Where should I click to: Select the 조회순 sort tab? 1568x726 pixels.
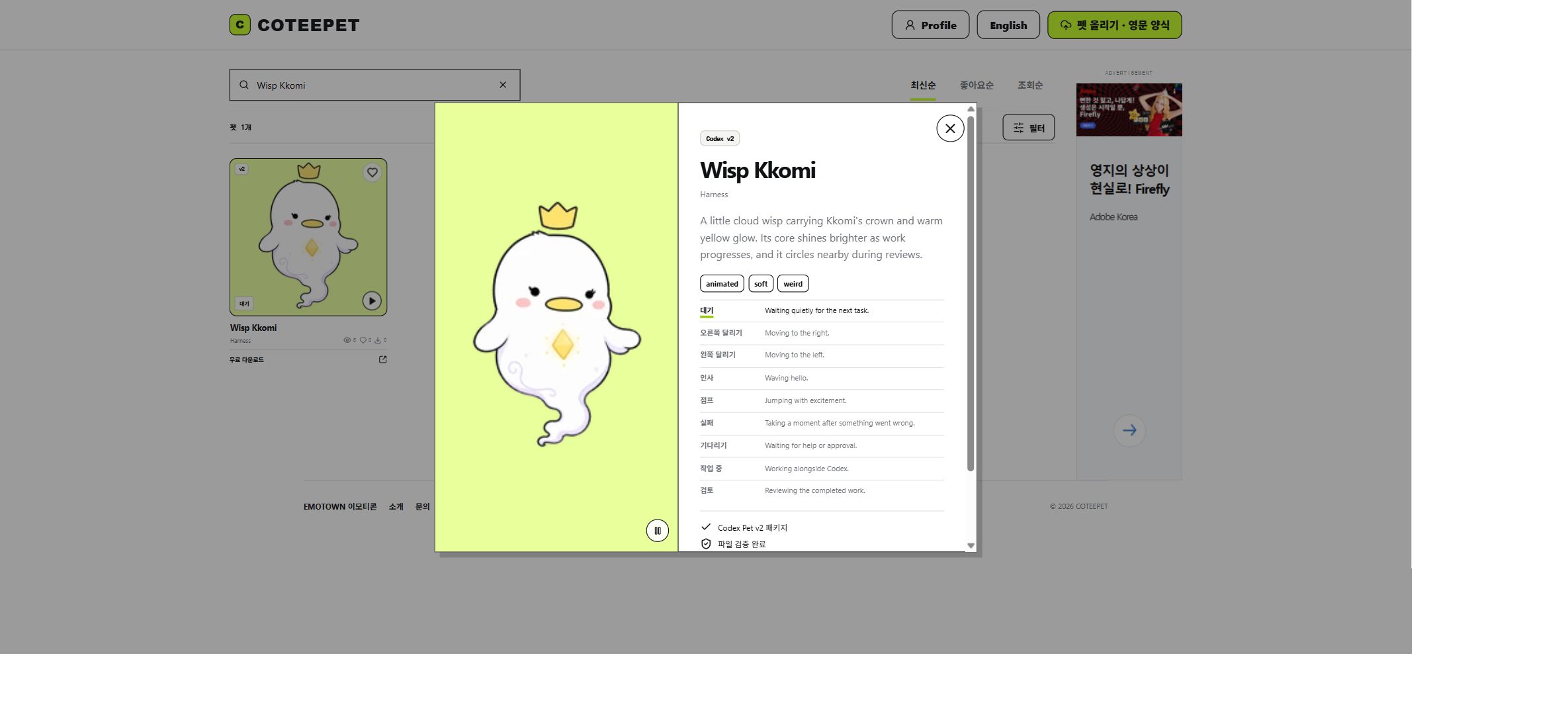click(1030, 85)
